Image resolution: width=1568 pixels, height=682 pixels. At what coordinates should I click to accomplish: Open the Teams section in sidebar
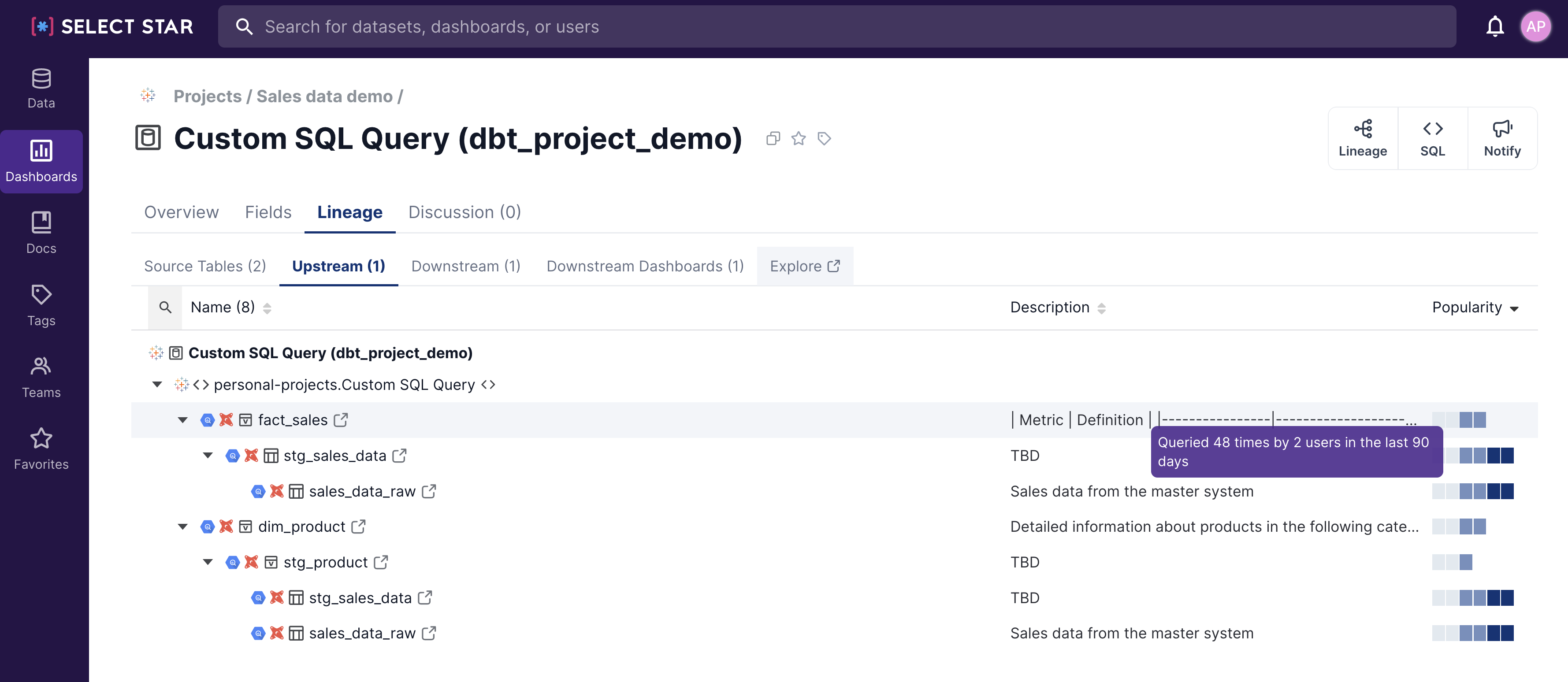click(41, 377)
